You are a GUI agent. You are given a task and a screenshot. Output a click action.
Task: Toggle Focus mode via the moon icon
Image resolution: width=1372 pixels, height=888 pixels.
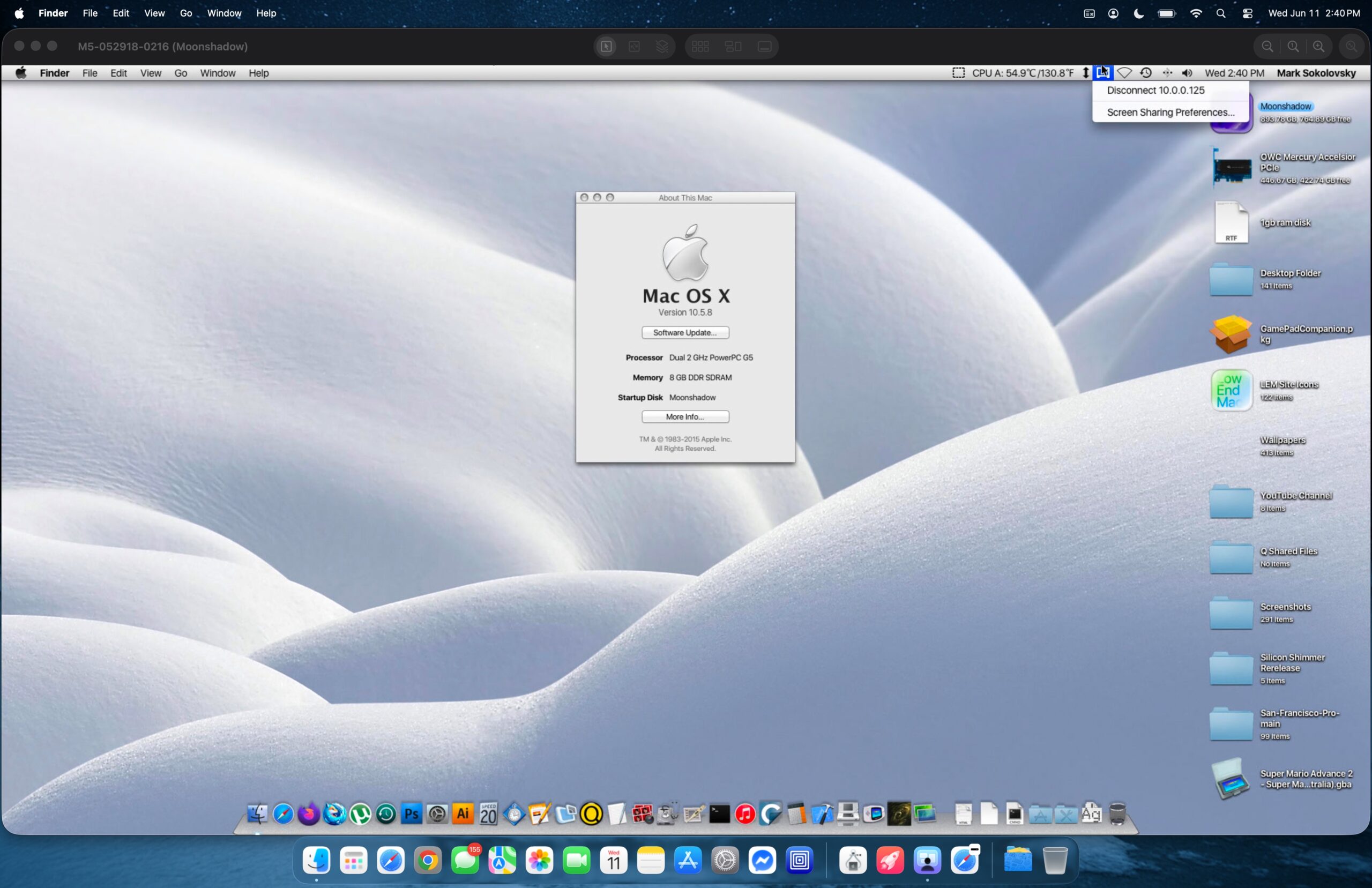coord(1138,13)
